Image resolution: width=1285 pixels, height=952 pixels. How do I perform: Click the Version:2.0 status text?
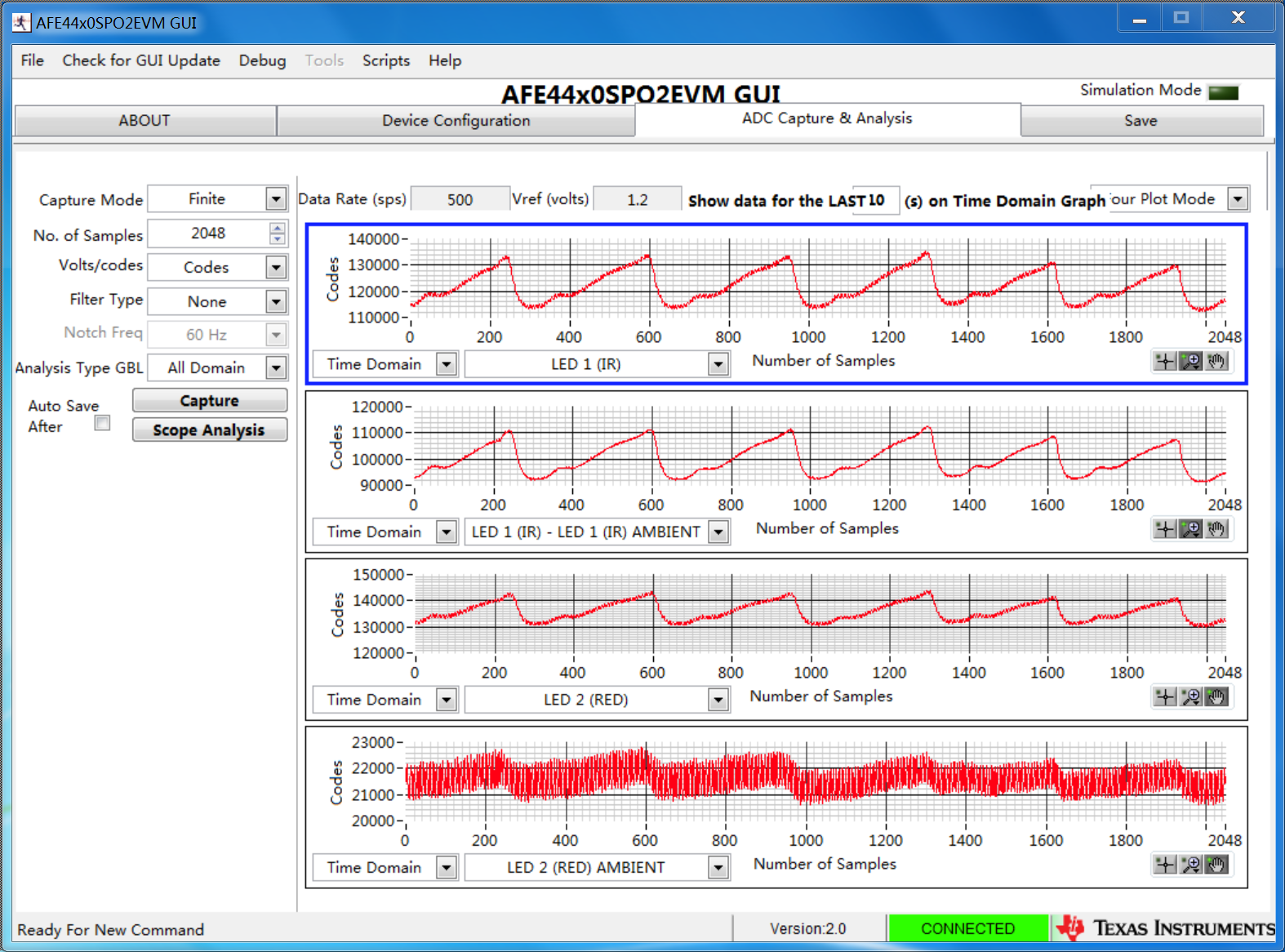(x=808, y=928)
